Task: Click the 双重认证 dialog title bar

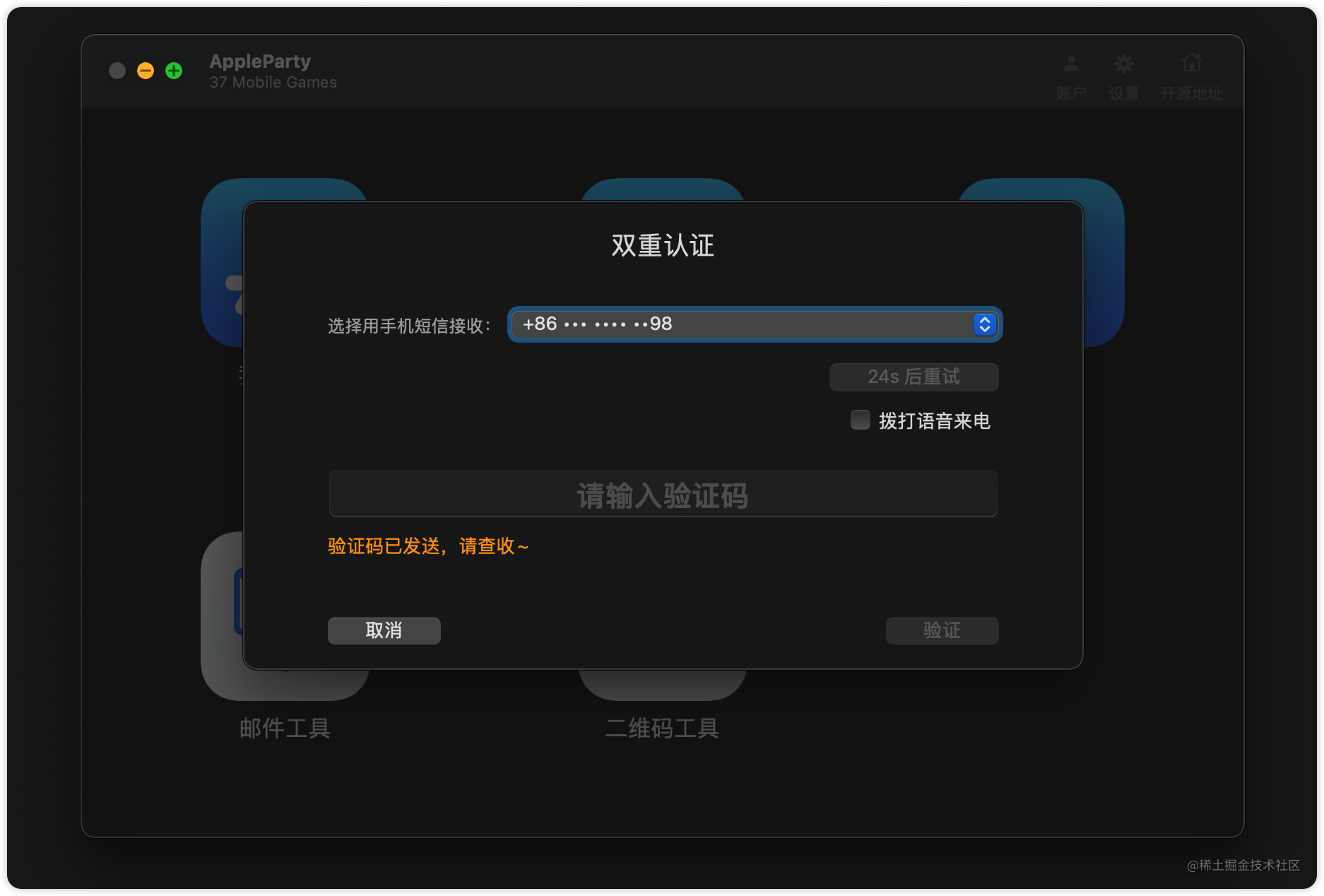Action: click(661, 247)
